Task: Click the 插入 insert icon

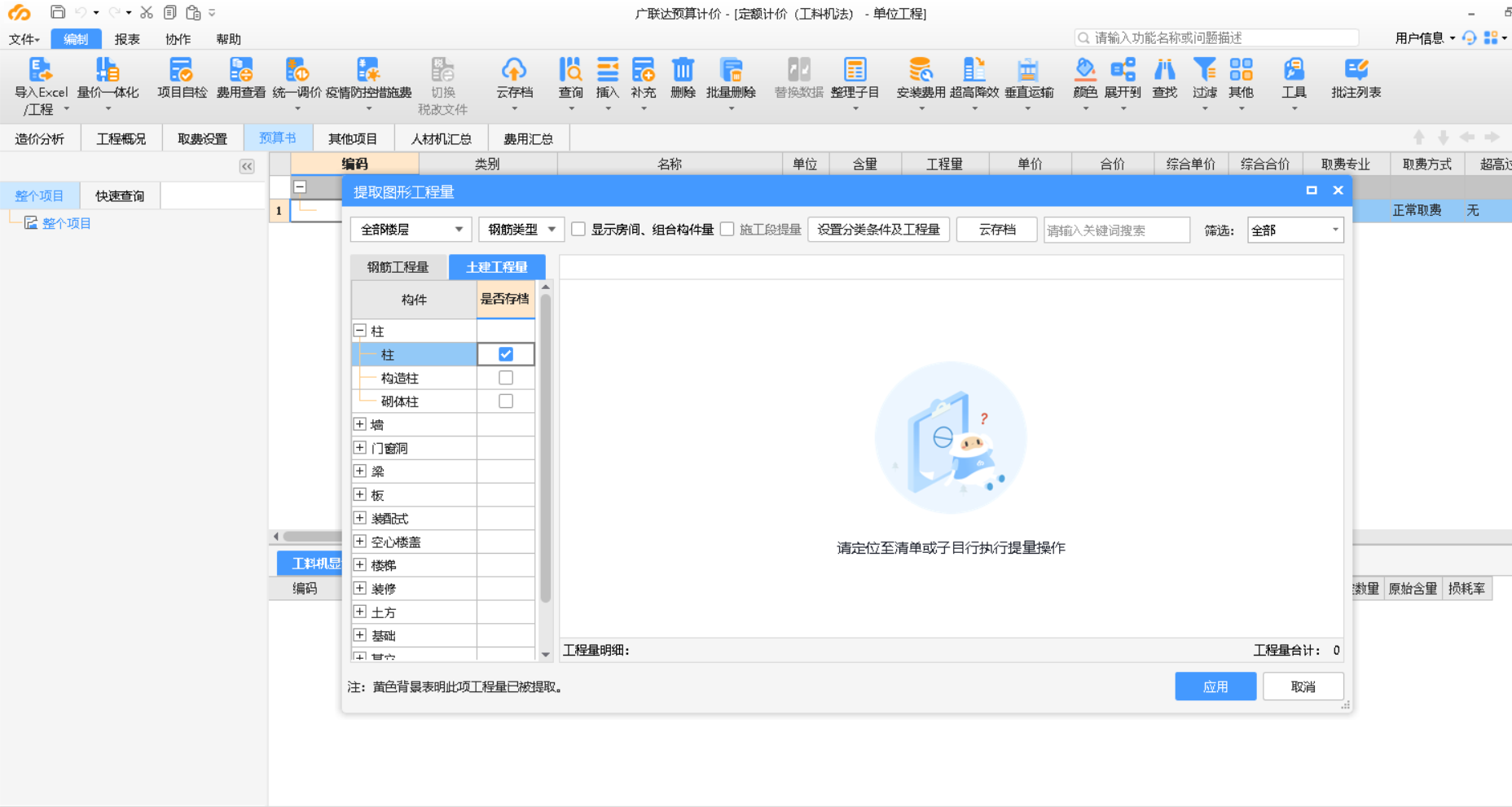Action: pos(608,70)
